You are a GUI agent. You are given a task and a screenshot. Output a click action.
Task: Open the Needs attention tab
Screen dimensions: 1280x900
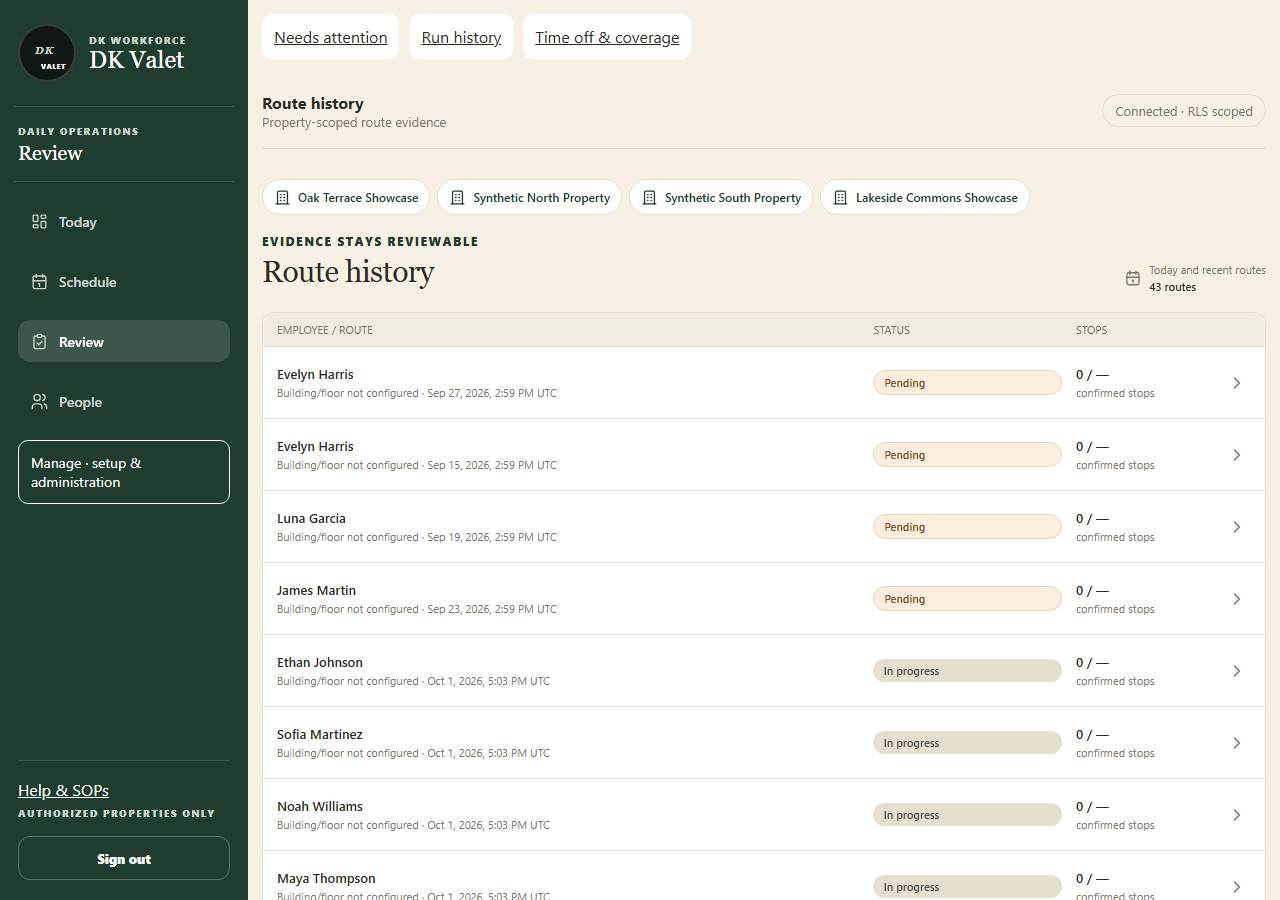click(x=330, y=37)
